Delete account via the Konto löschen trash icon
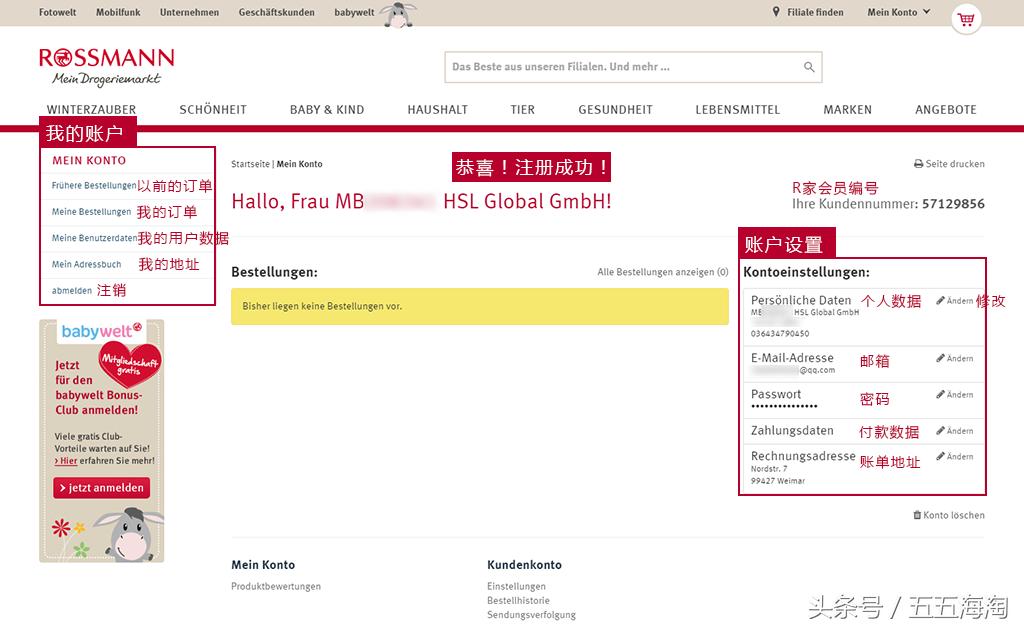This screenshot has width=1024, height=629. 916,515
